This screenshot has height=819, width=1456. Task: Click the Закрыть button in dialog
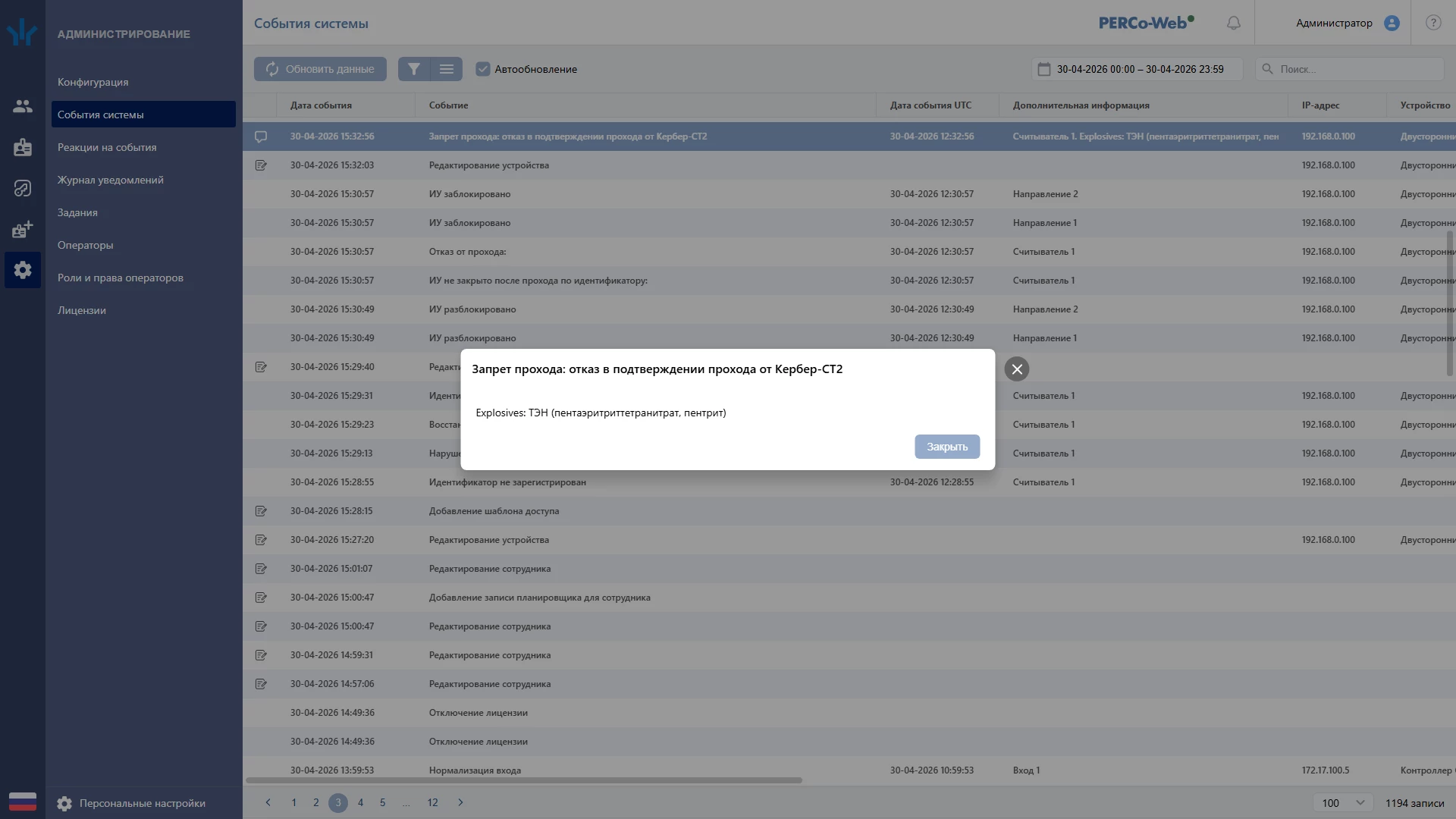[947, 447]
